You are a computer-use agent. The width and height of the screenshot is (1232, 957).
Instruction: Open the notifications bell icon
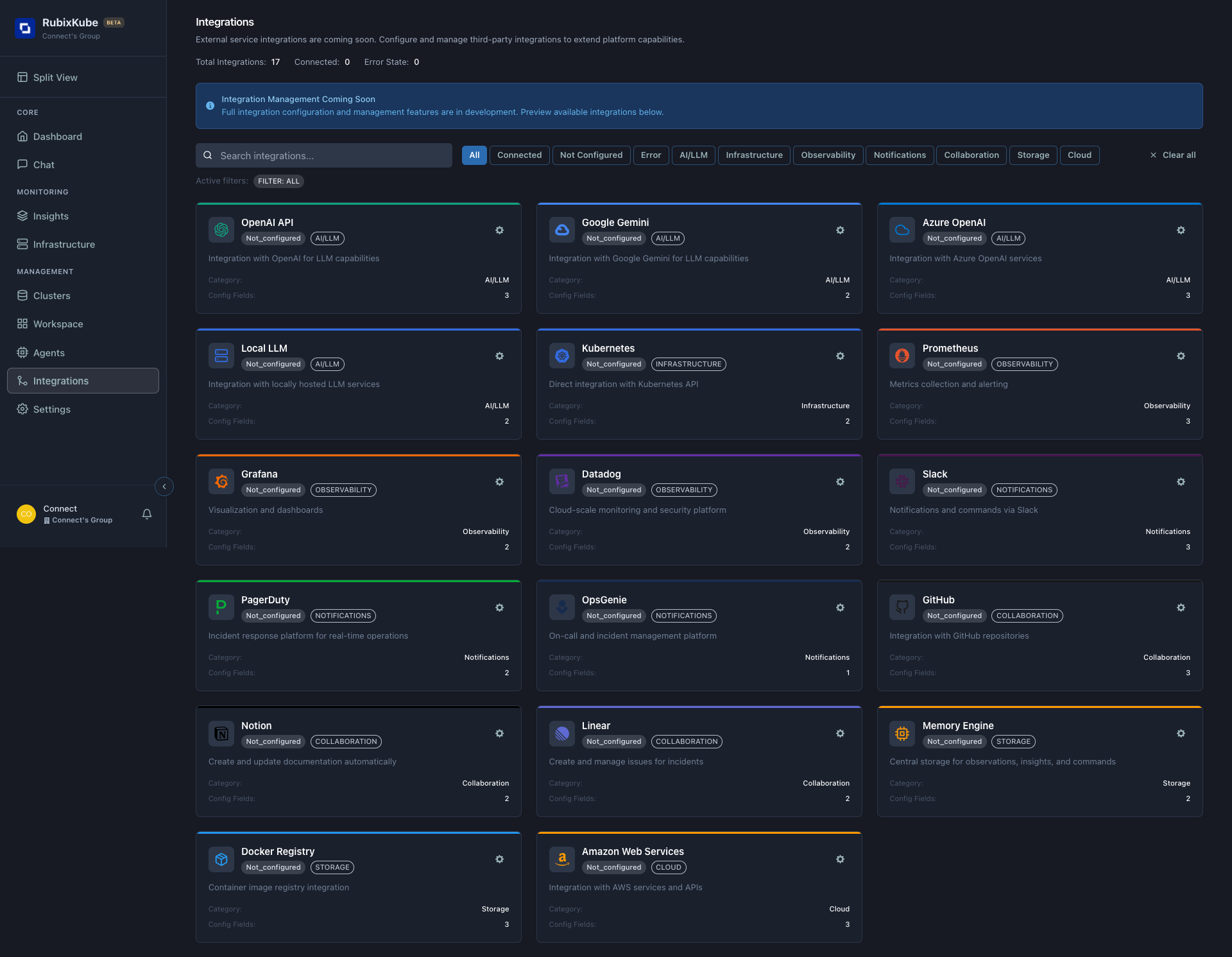coord(147,514)
